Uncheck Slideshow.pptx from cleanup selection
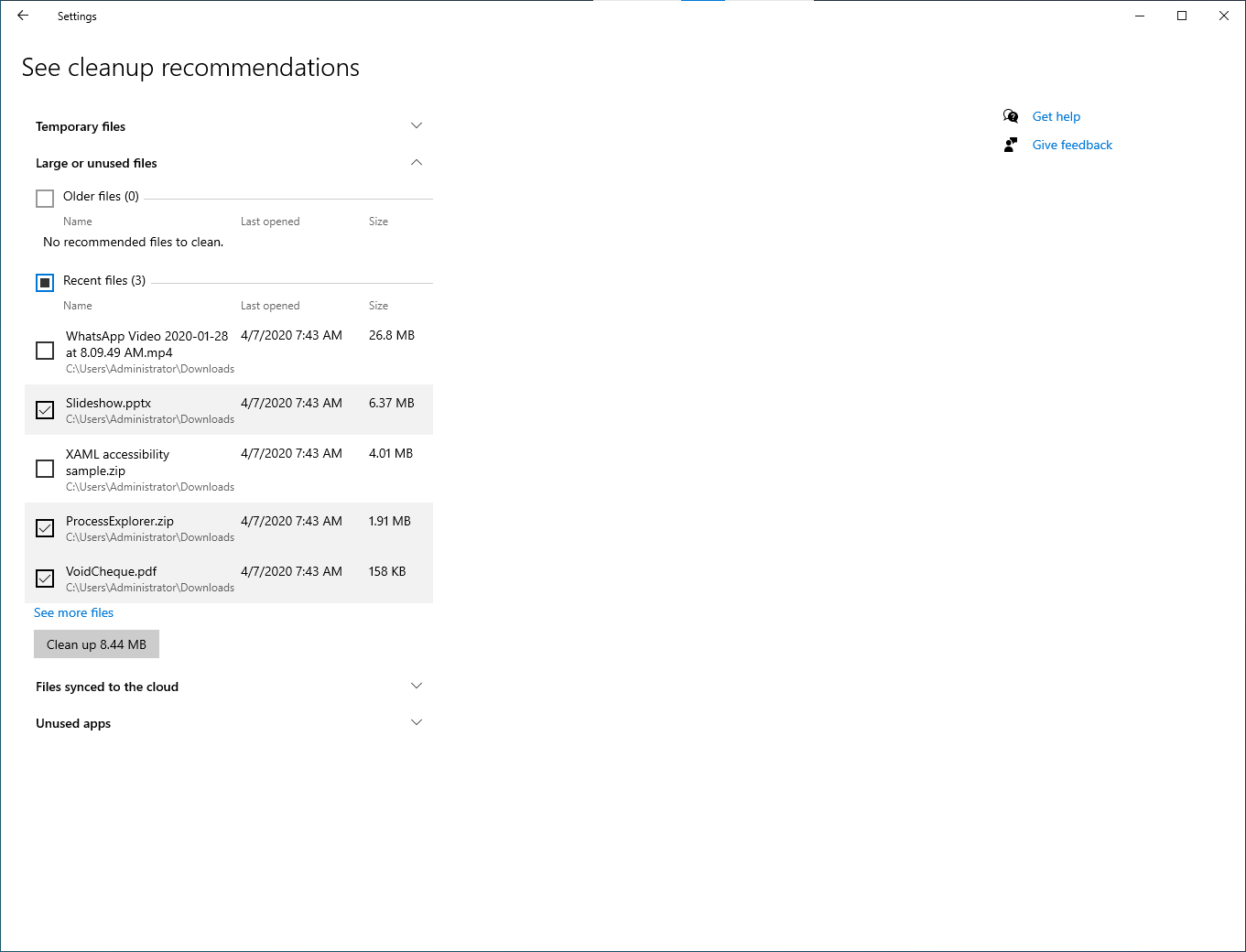Viewport: 1246px width, 952px height. 44,409
